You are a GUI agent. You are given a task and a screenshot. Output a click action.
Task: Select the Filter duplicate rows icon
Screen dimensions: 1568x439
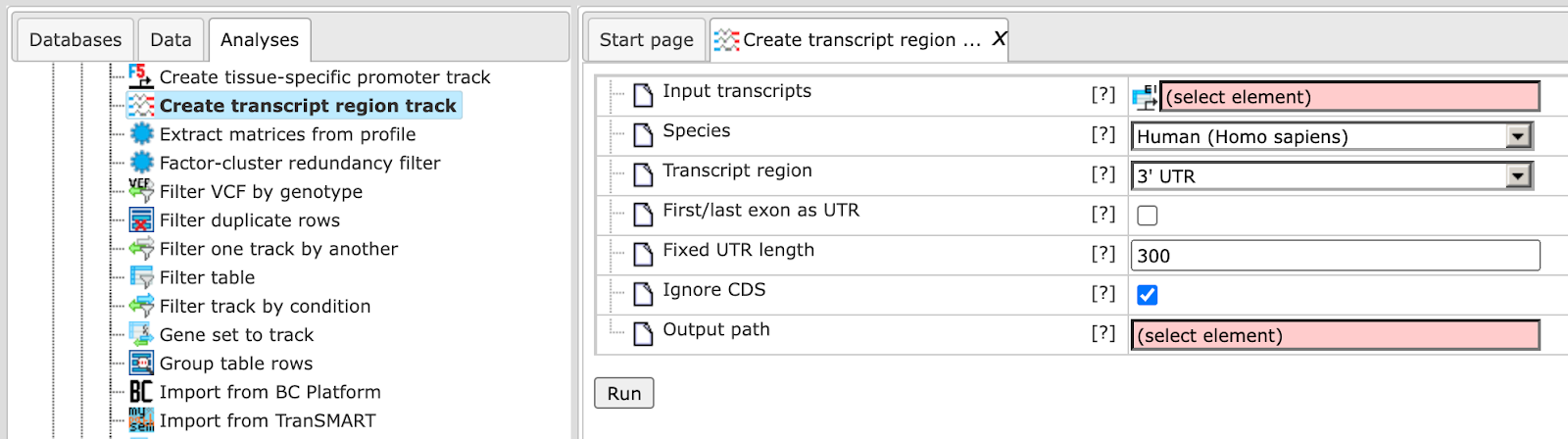(141, 219)
